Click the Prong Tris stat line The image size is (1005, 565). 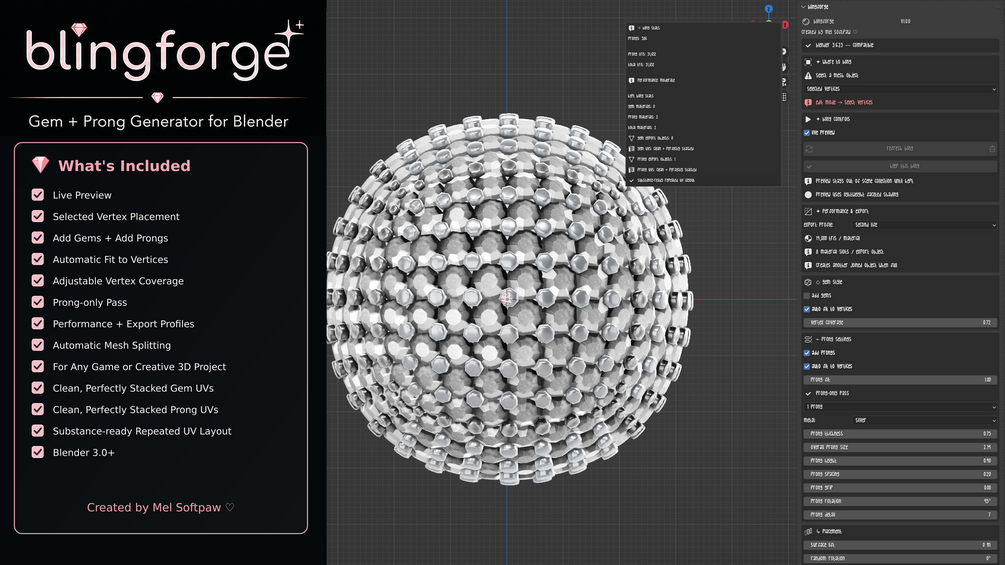642,54
